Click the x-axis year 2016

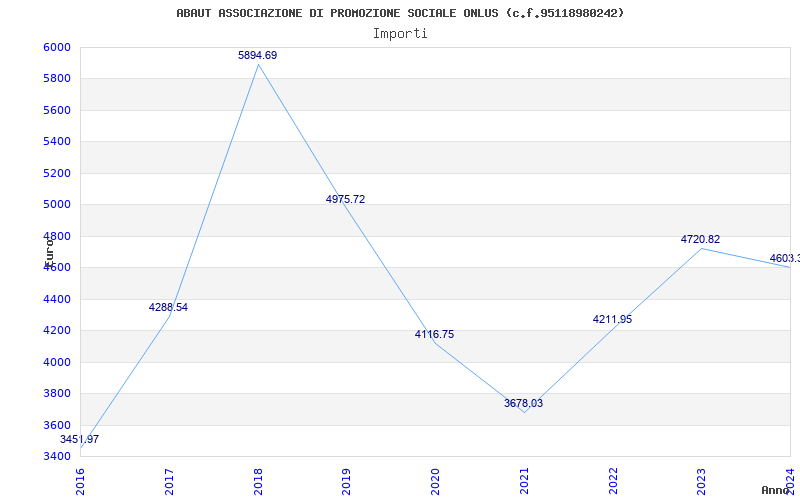point(80,482)
